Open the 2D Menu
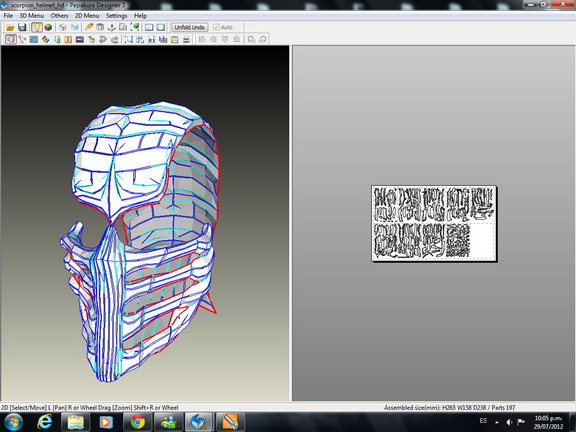 click(87, 16)
